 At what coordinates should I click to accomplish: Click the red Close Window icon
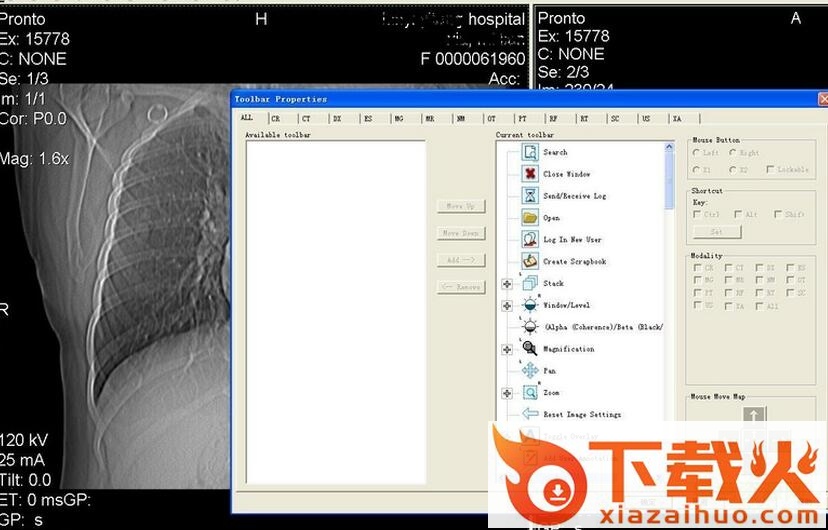tap(530, 174)
